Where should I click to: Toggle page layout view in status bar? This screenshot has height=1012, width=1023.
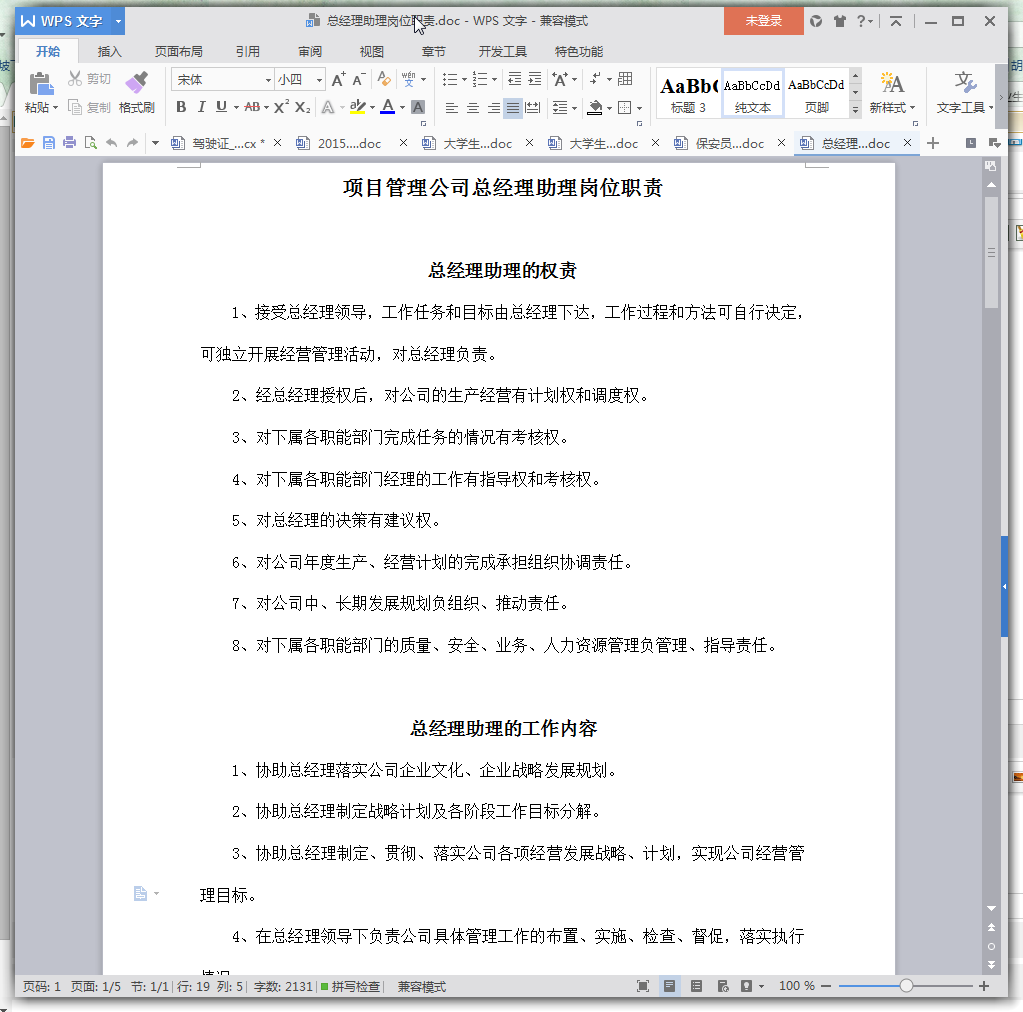click(669, 986)
